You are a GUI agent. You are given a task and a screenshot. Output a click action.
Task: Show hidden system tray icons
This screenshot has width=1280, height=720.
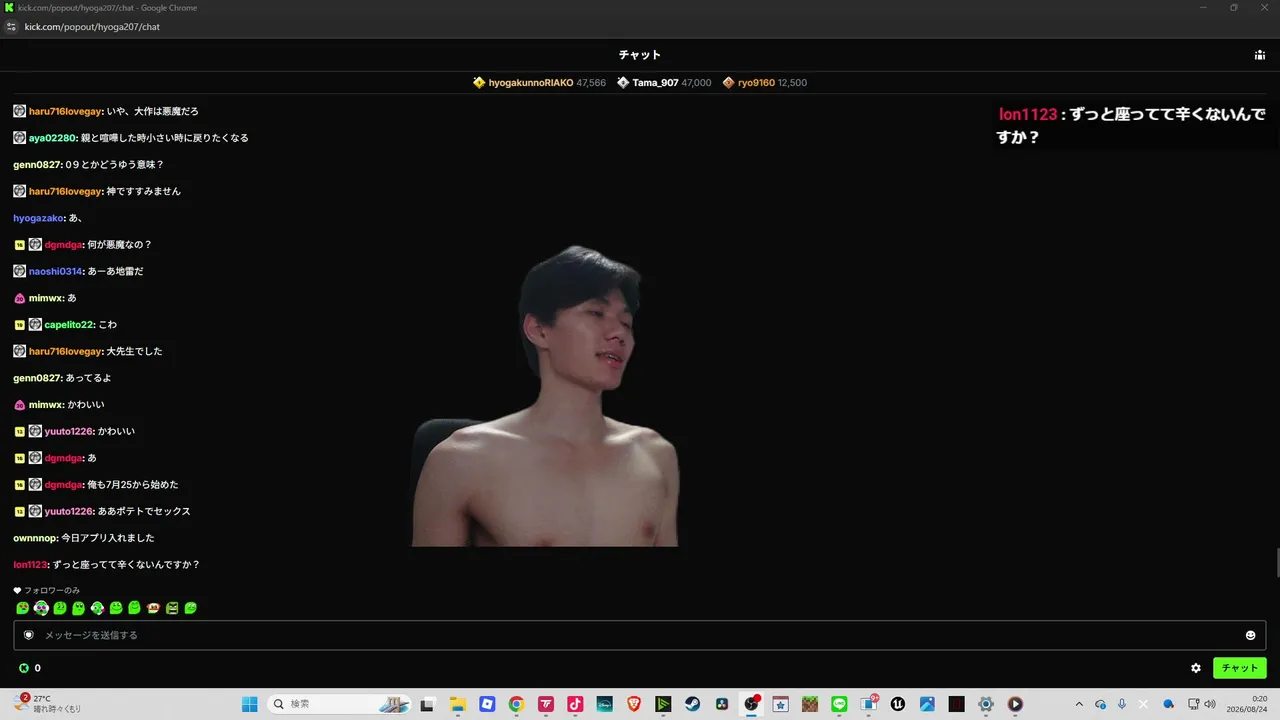1078,704
